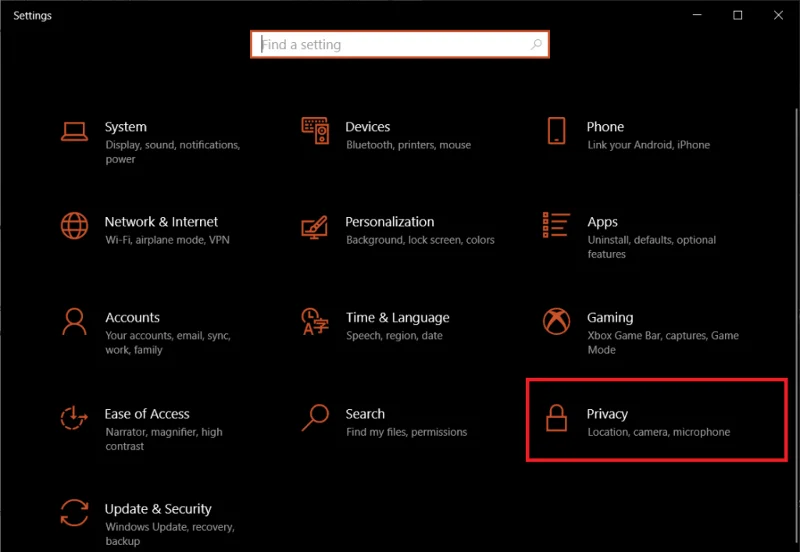This screenshot has height=552, width=800.
Task: Click 'Uninstall, defaults, optional features' text
Action: click(652, 247)
